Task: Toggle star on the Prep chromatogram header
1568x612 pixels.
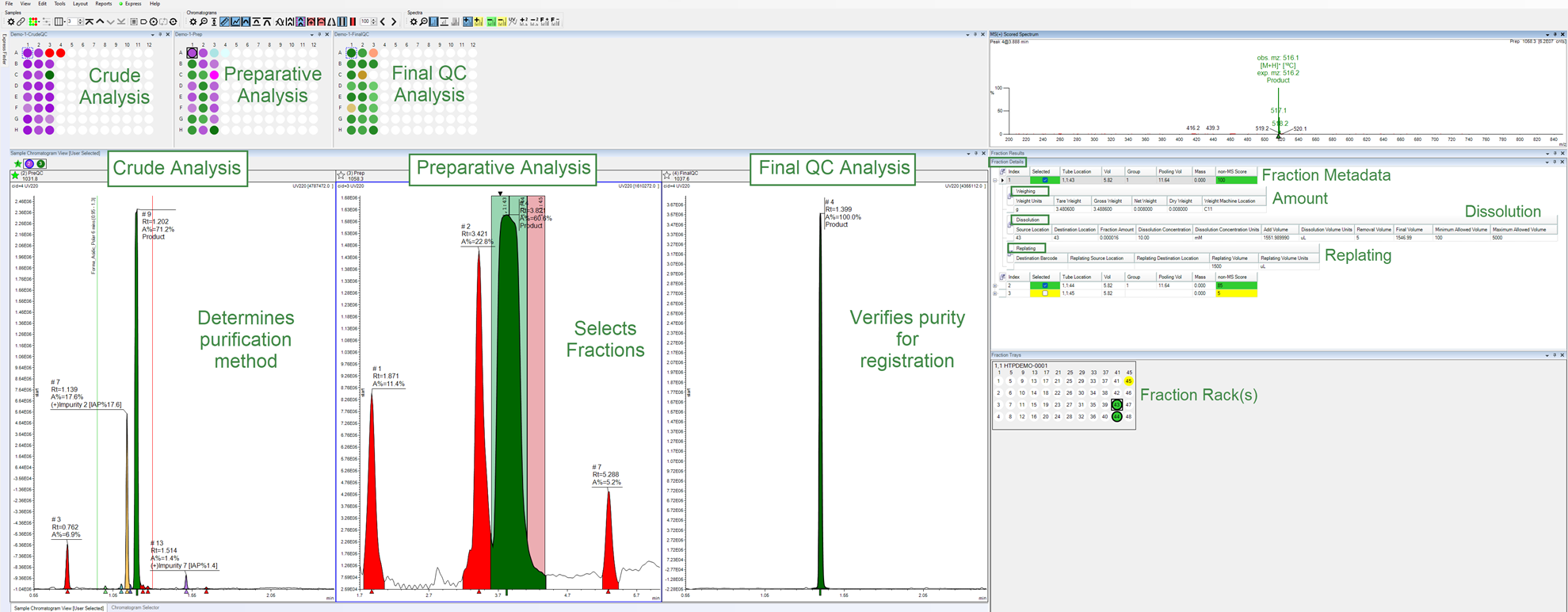Action: tap(341, 175)
